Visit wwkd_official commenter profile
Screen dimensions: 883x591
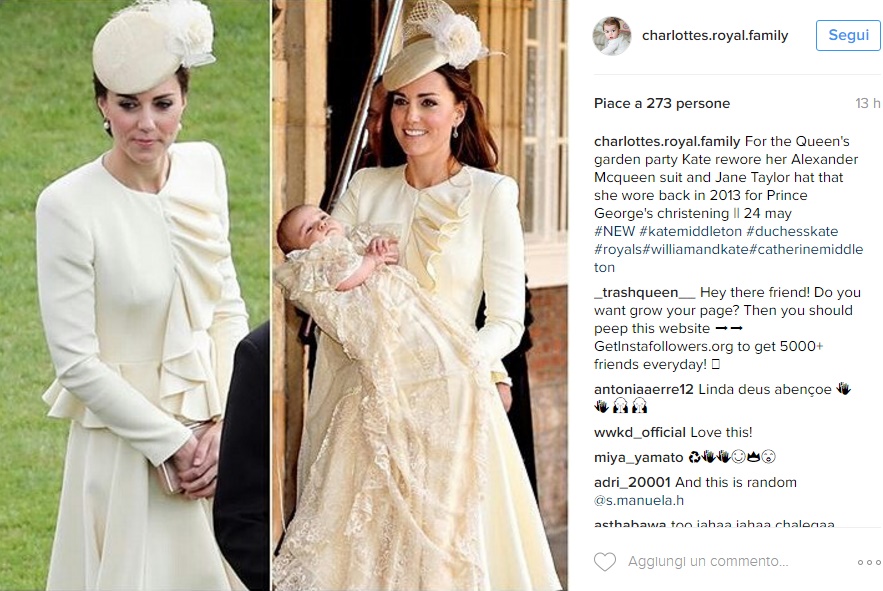(x=640, y=433)
